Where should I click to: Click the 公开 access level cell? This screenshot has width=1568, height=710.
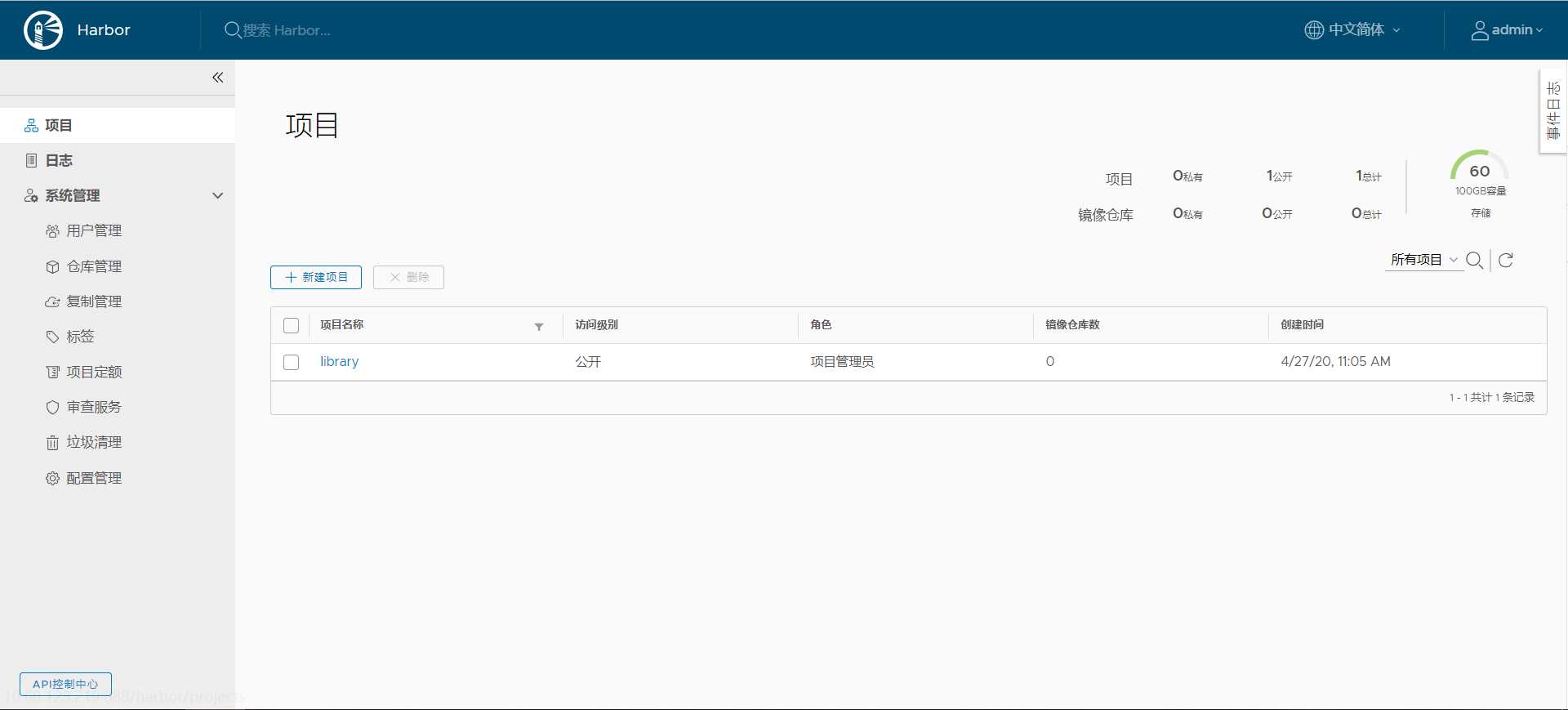click(x=588, y=361)
